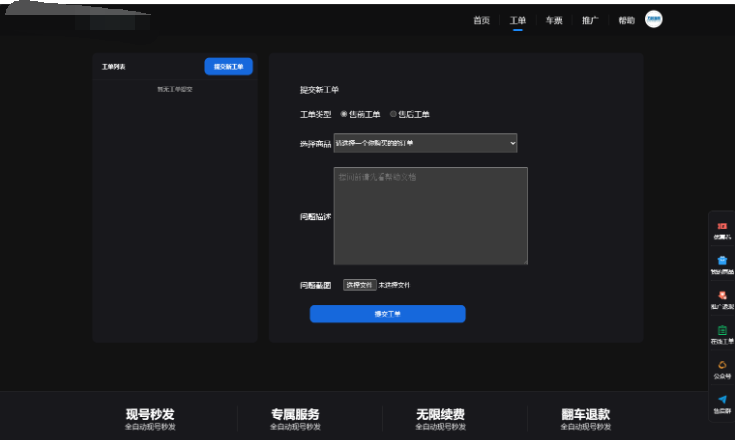Submit the form with the wide blue 提交工单 button
Screen dimensions: 735x440
(x=388, y=314)
